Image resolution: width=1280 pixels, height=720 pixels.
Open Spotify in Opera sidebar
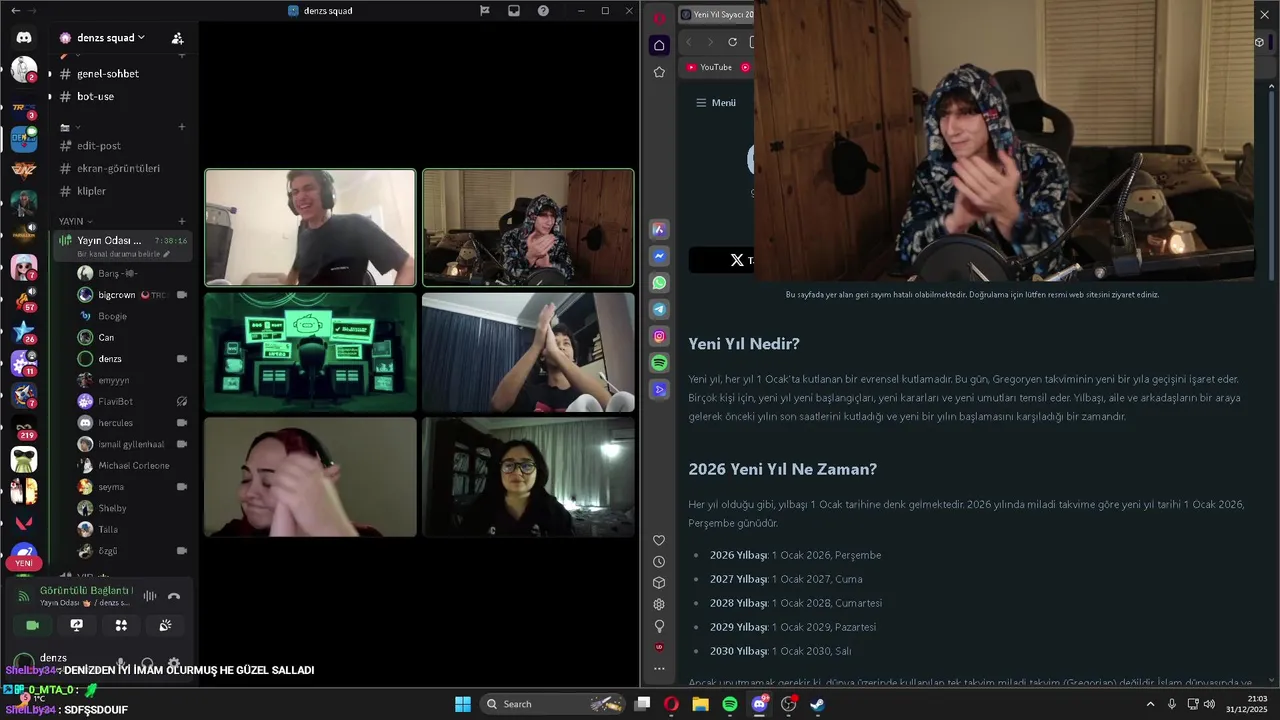pos(659,363)
